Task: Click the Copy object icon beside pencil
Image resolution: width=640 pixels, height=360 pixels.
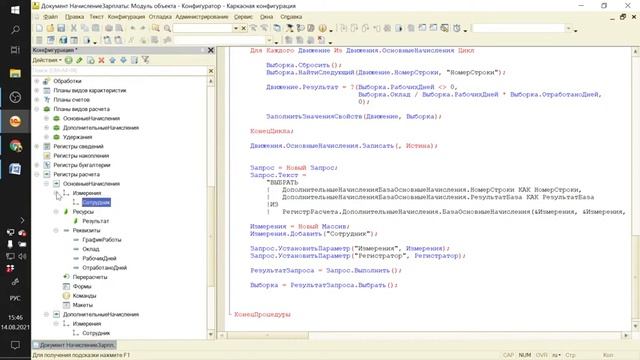Action: [x=91, y=60]
